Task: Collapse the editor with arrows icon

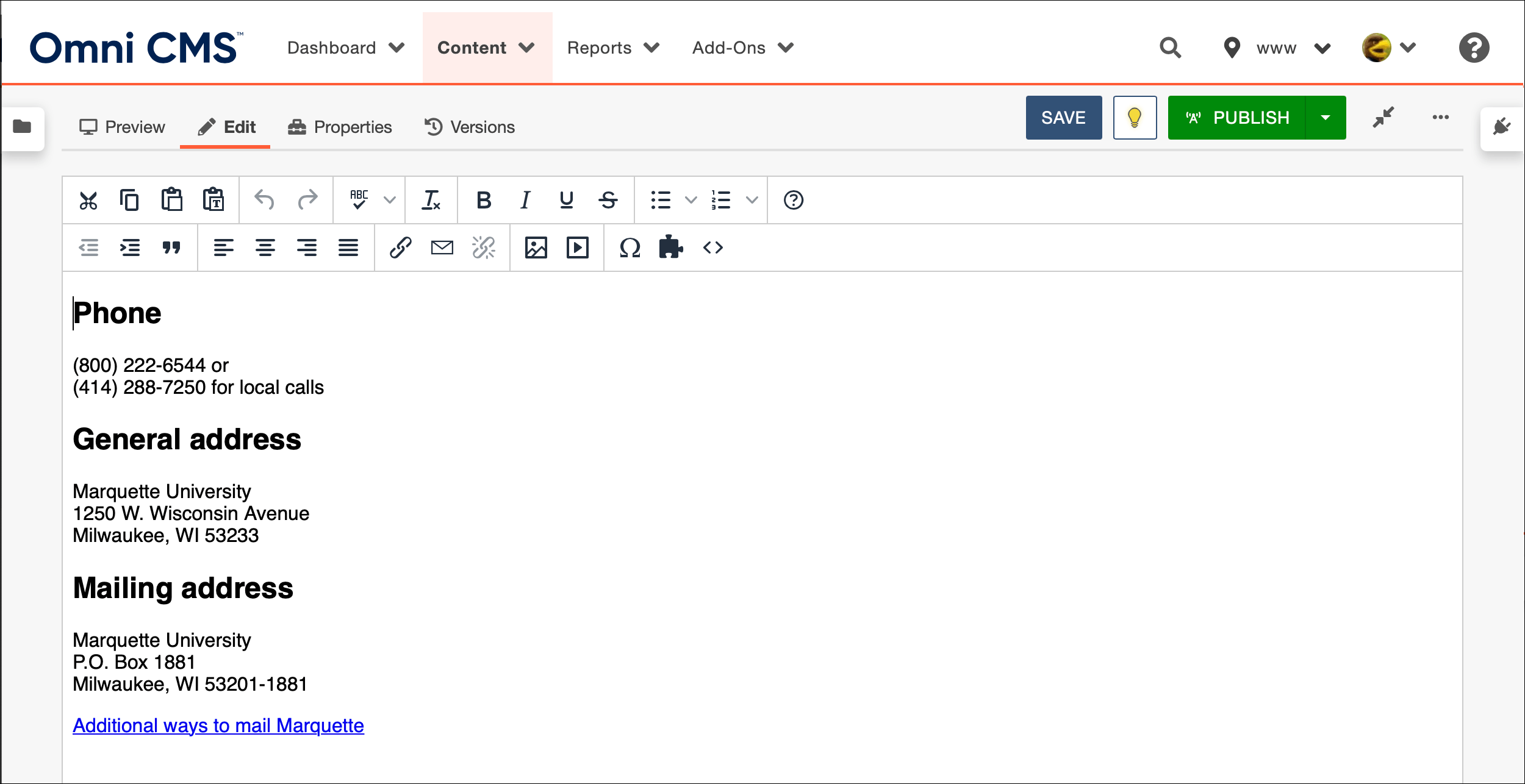Action: (x=1383, y=117)
